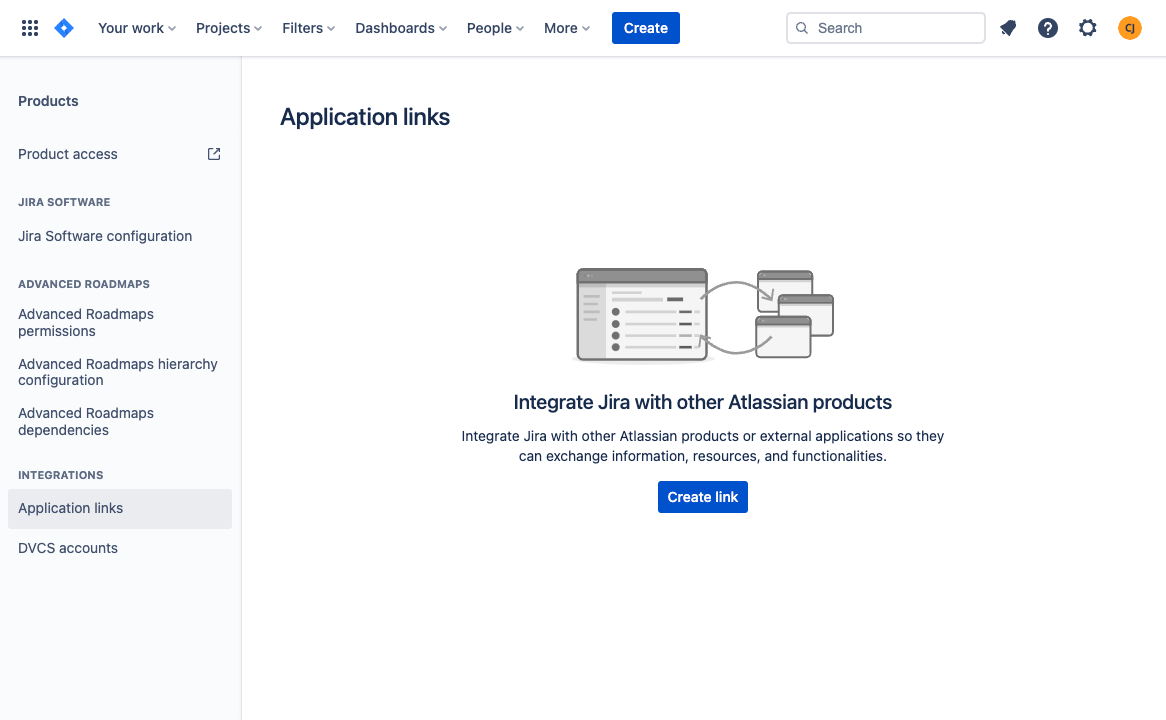Click the Integrate Jira with other Atlassian products heading

[703, 402]
